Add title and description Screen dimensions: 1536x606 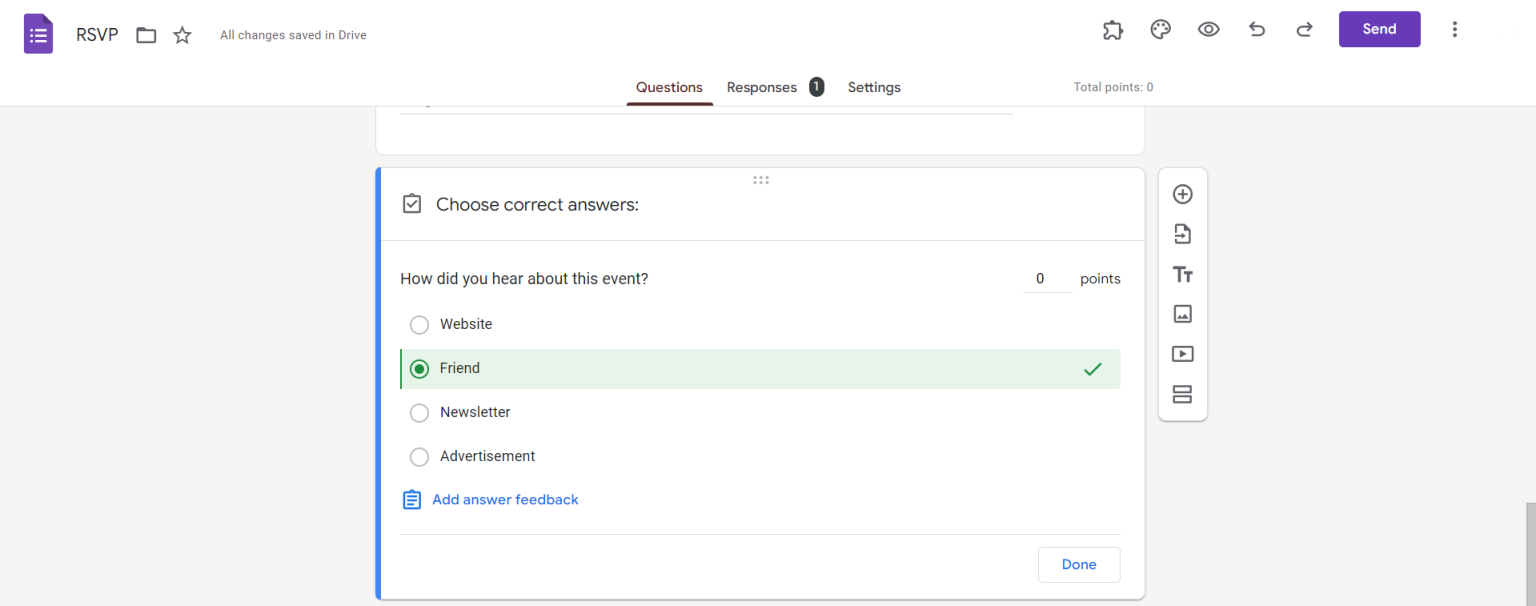pos(1183,274)
